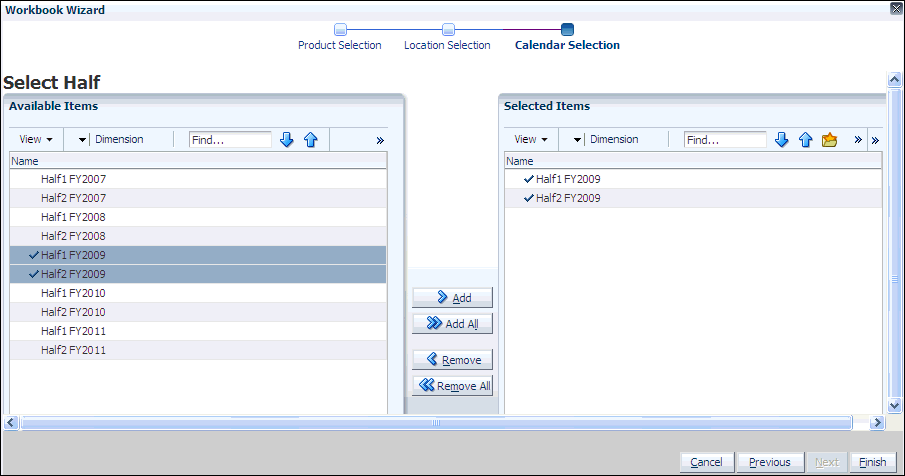Open the View menu in Available Items

pos(36,139)
